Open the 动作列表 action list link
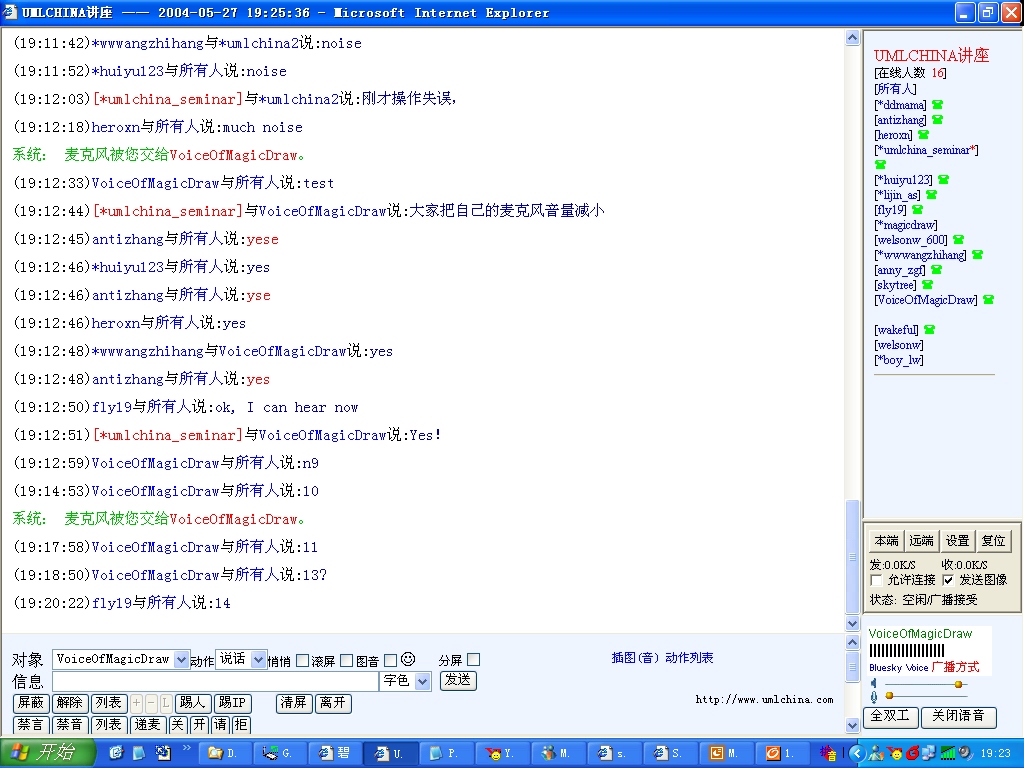Screen dimensions: 1024x768 [690, 658]
